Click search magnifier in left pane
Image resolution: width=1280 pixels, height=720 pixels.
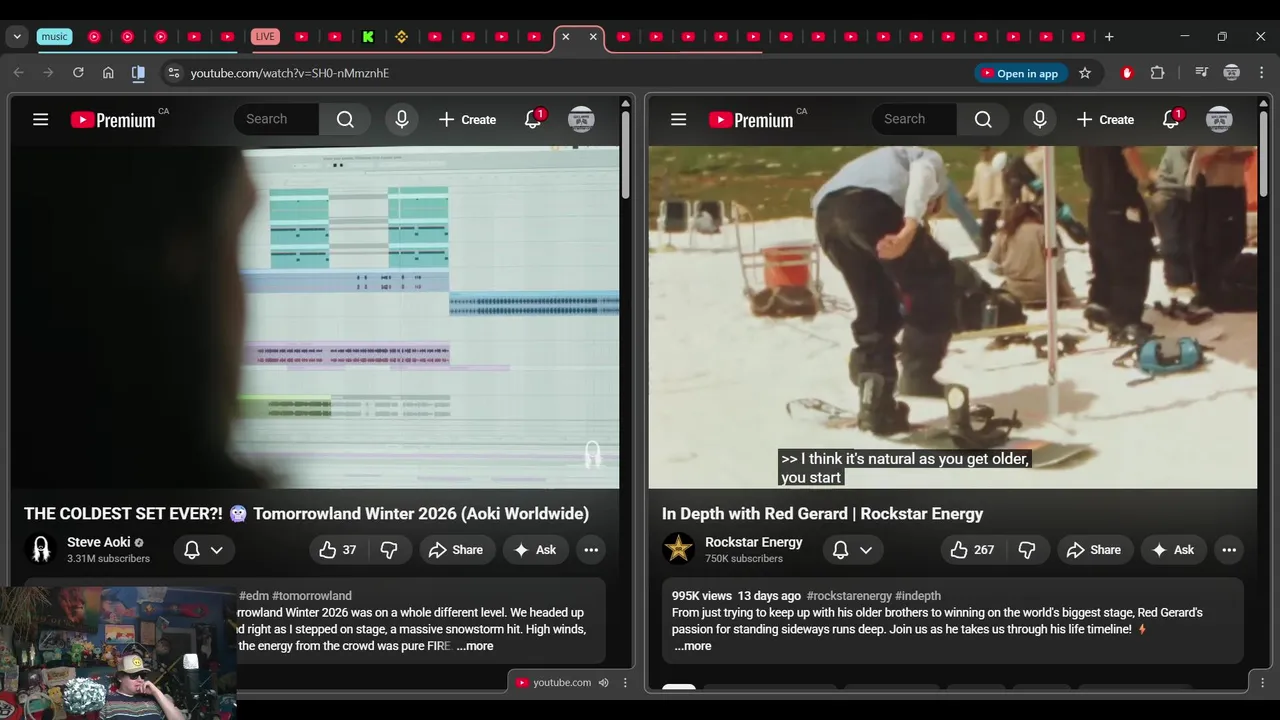345,120
